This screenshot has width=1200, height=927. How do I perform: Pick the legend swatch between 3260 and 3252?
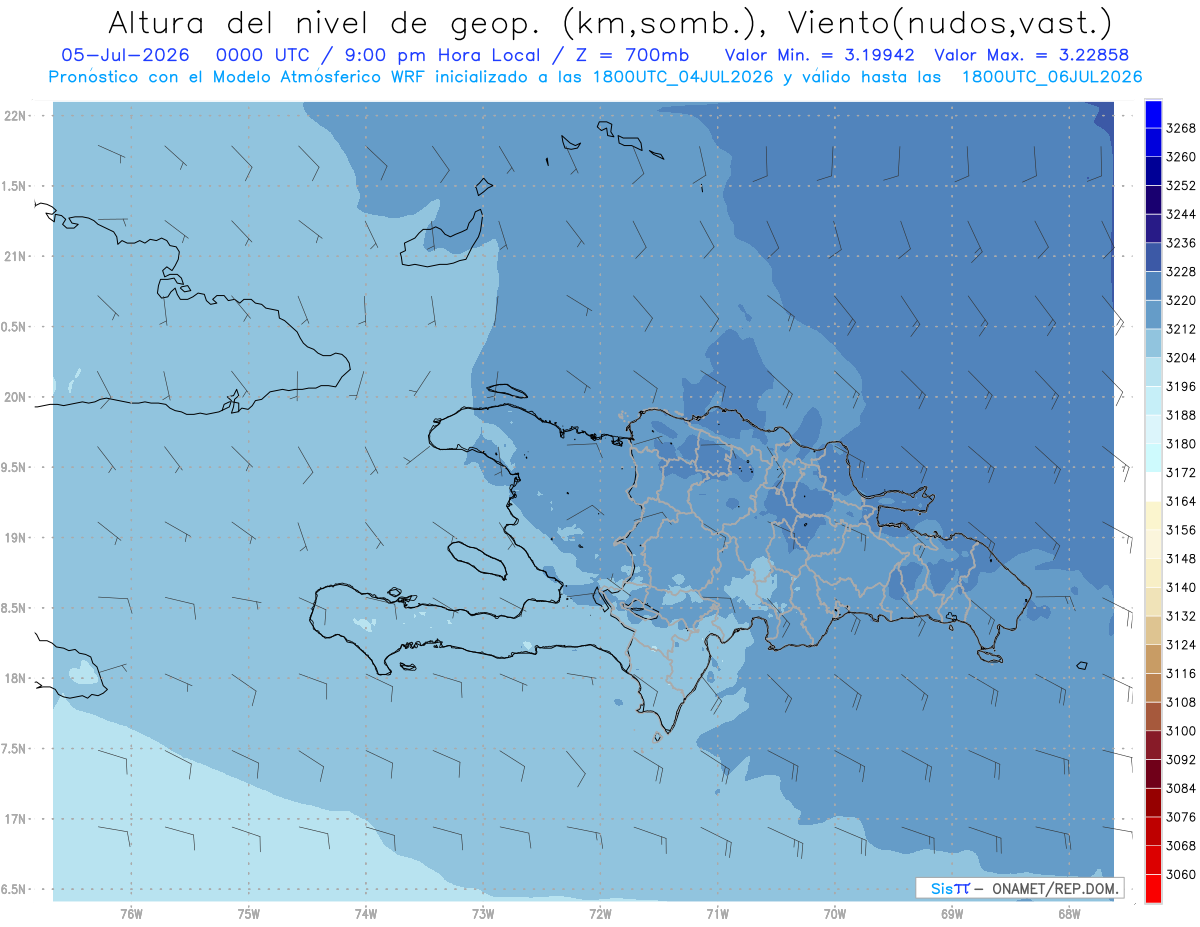coord(1153,171)
